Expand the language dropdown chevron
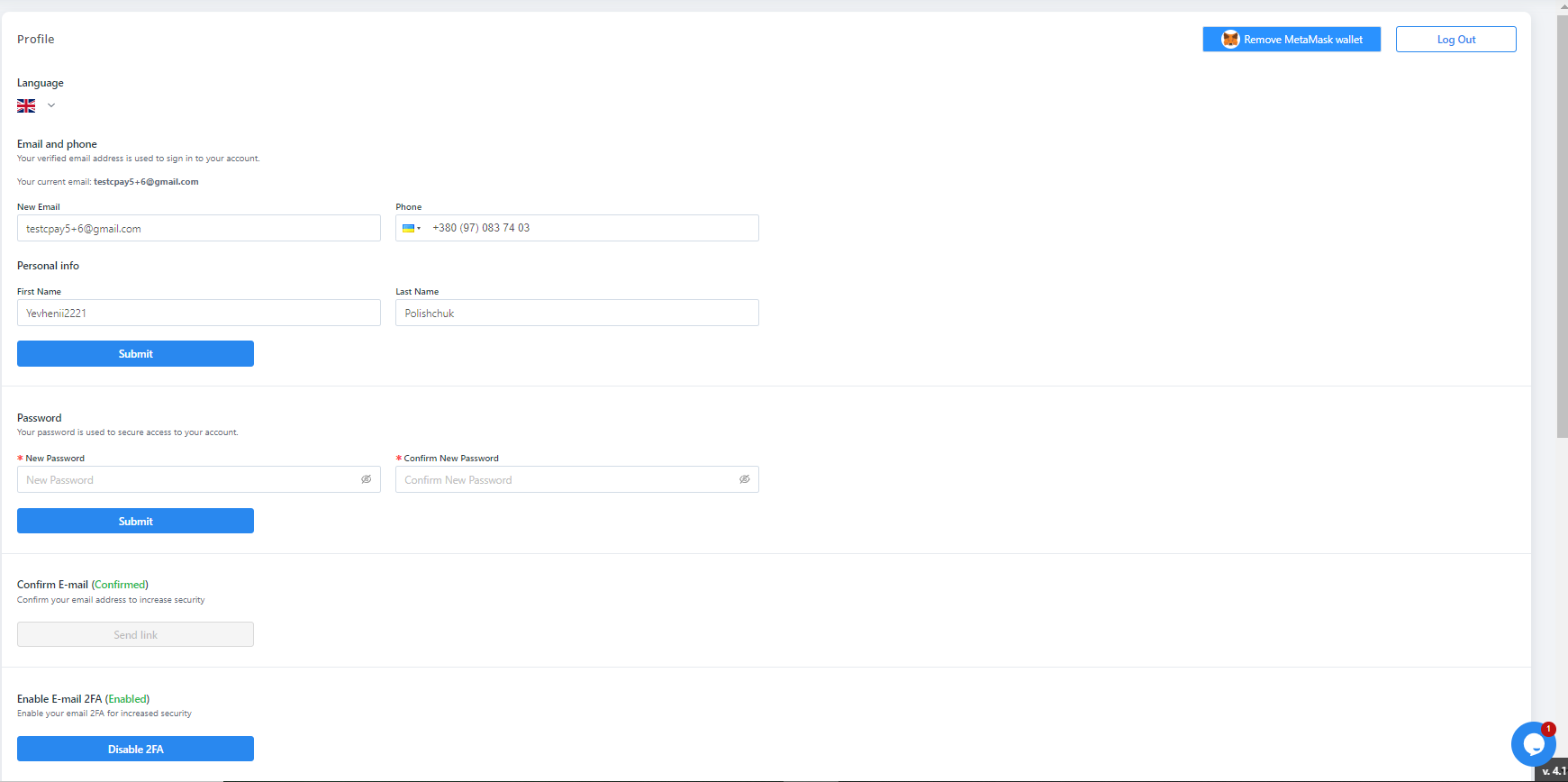 [x=51, y=105]
